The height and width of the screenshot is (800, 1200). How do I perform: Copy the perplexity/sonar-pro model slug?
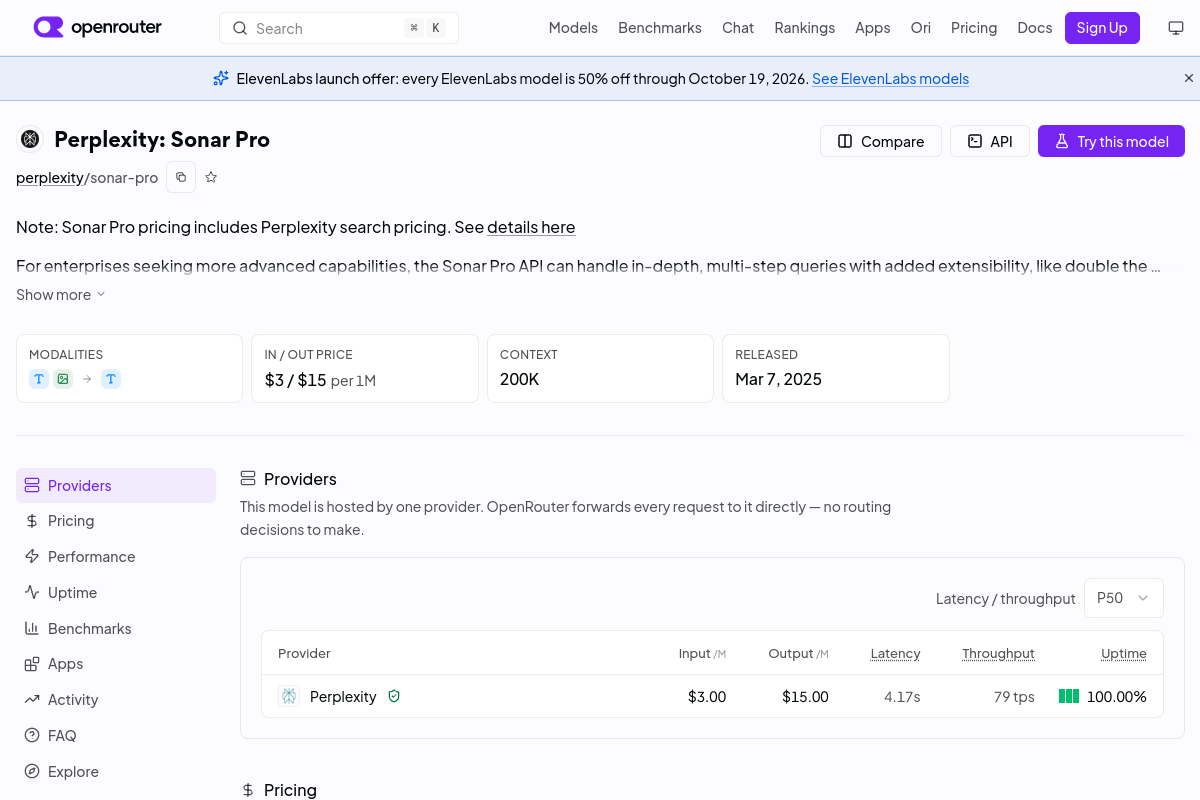click(x=181, y=177)
